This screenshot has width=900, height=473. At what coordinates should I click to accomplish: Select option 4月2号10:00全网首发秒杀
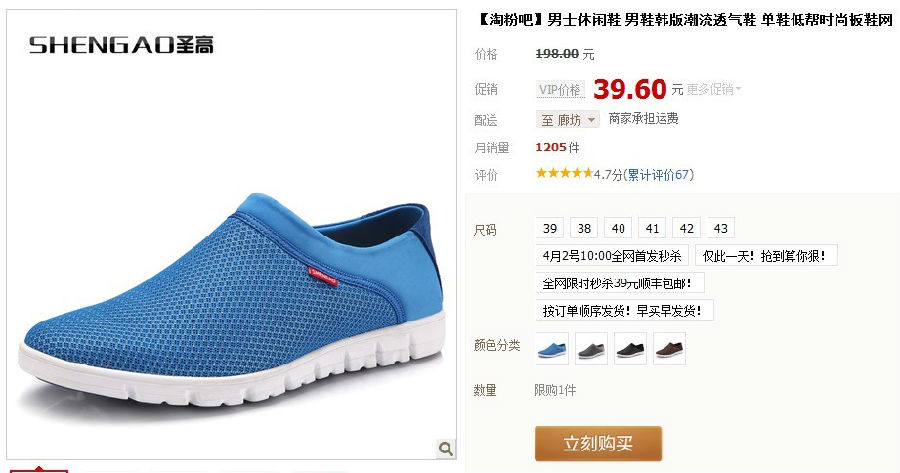tap(612, 255)
